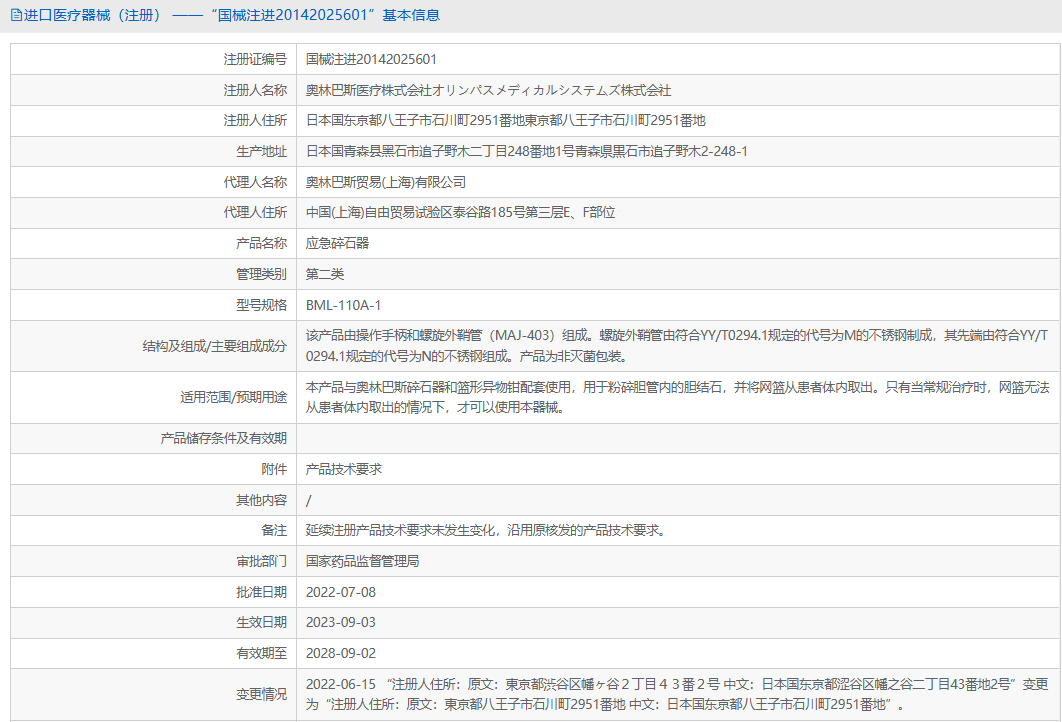Image resolution: width=1062 pixels, height=722 pixels.
Task: Click the value 国家药品监督管理局
Action: (x=362, y=561)
